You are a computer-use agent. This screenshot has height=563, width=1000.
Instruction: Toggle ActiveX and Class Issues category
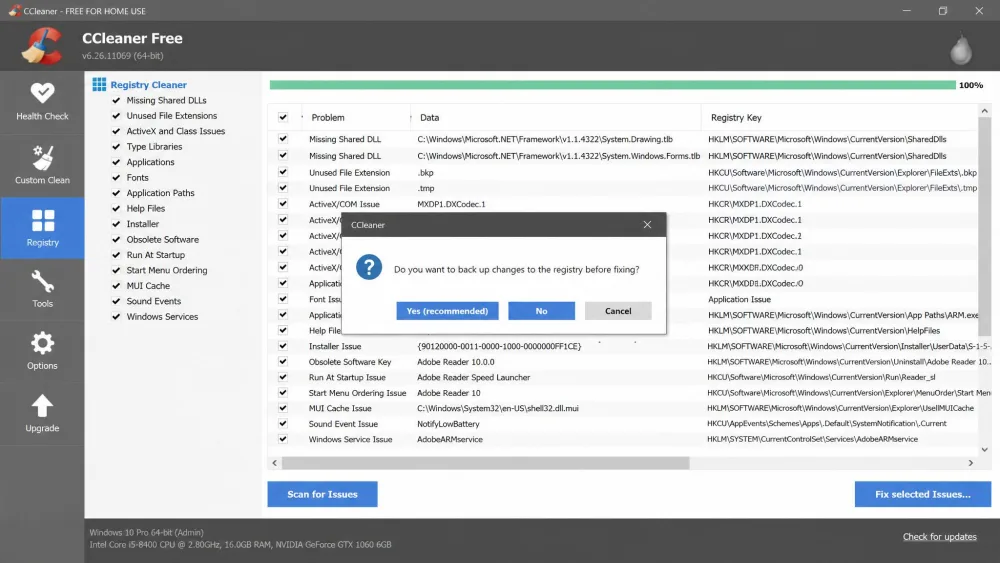pos(116,131)
